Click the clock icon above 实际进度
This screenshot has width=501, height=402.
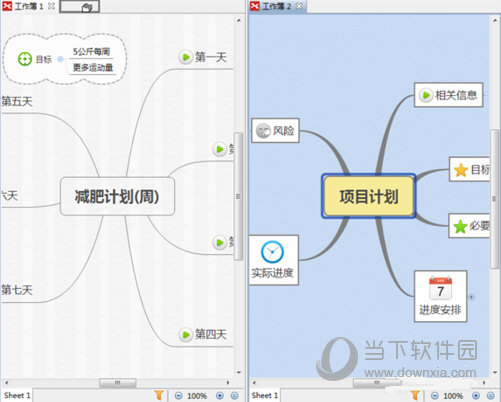pos(272,252)
